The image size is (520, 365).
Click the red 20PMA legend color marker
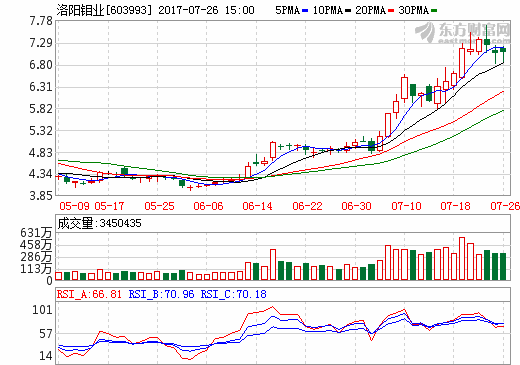(x=391, y=11)
